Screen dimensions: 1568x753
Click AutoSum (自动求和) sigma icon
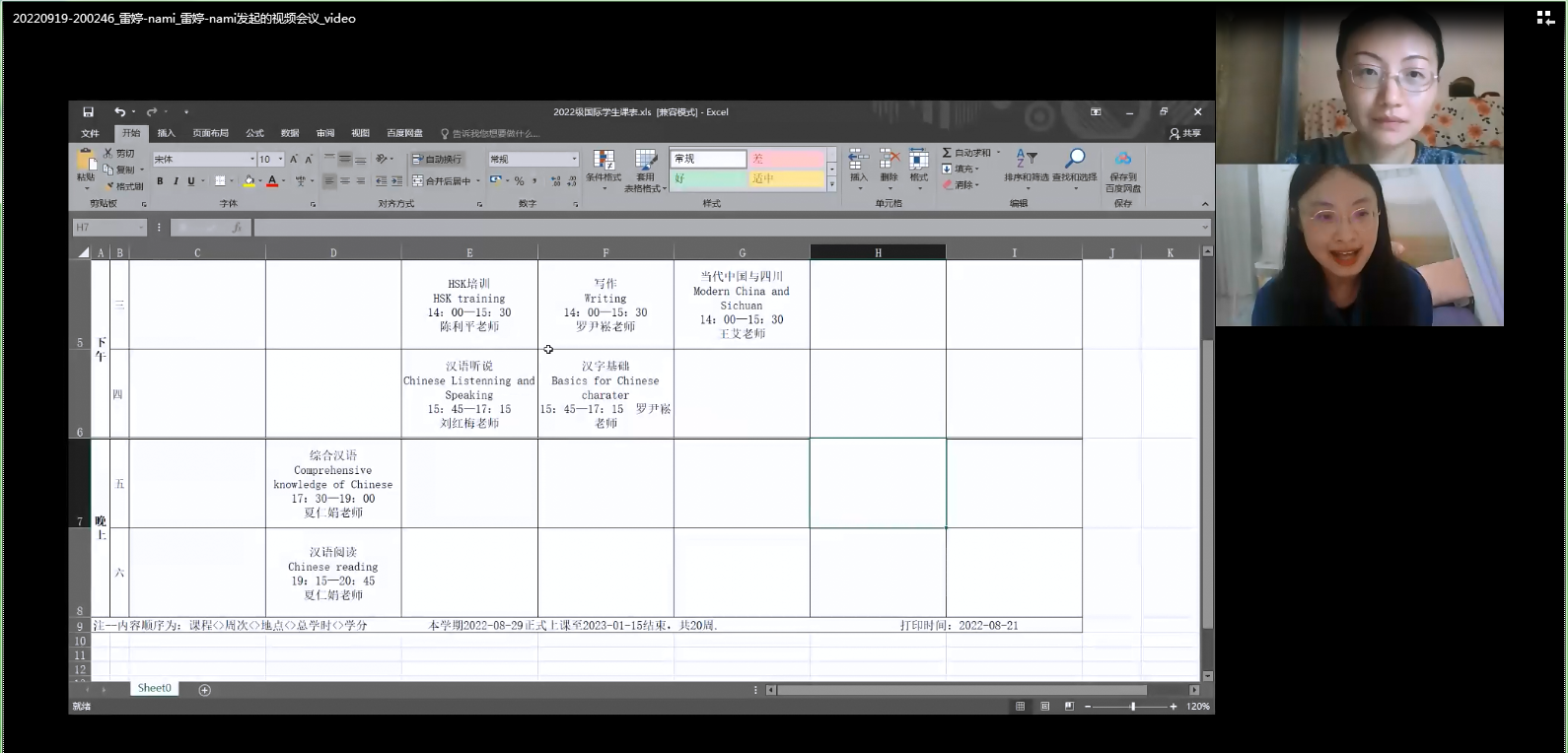pyautogui.click(x=947, y=153)
